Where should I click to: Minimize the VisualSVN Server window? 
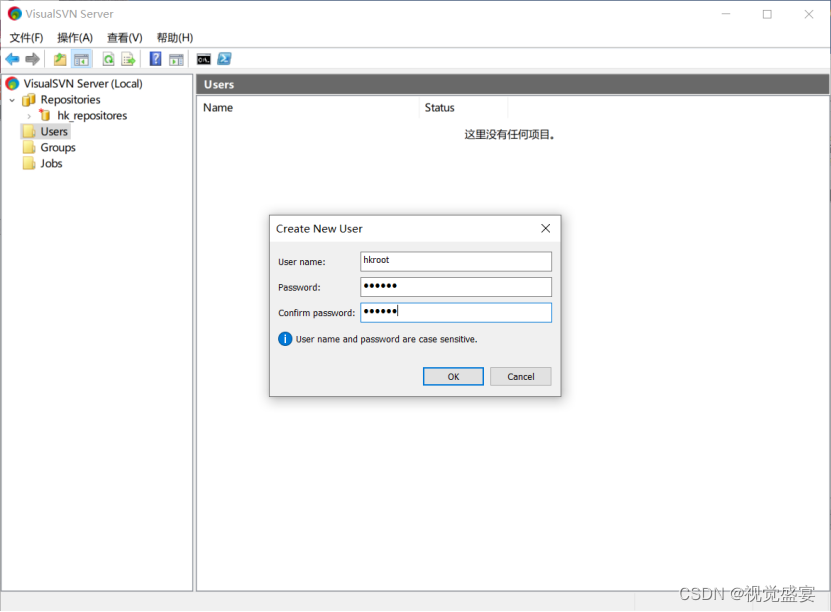coord(726,14)
